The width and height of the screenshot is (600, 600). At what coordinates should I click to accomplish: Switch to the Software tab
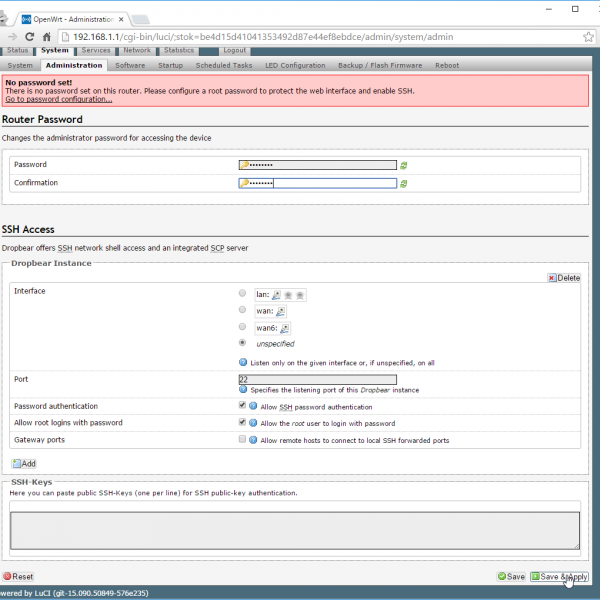(x=130, y=65)
